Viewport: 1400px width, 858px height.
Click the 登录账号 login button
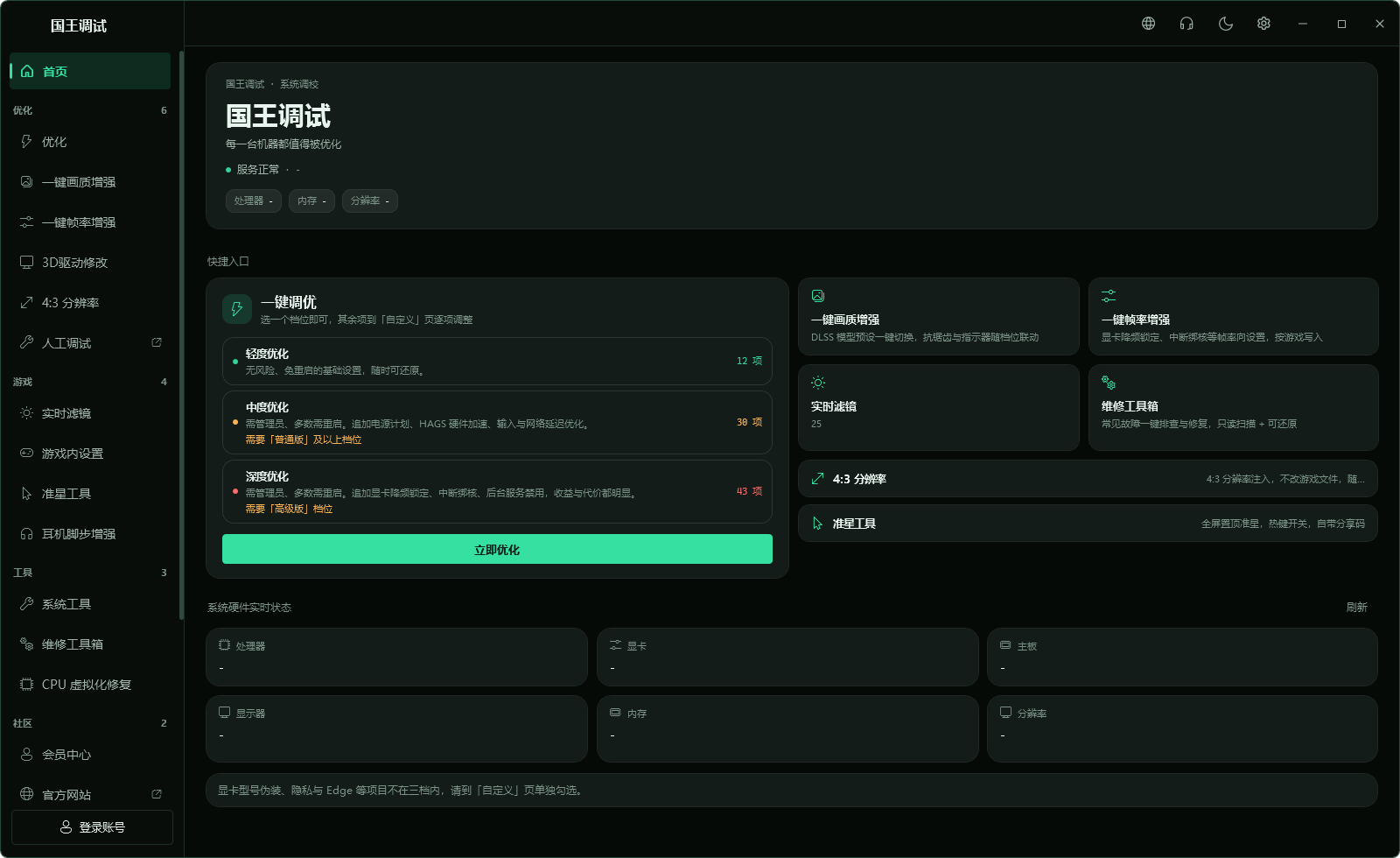pos(92,827)
